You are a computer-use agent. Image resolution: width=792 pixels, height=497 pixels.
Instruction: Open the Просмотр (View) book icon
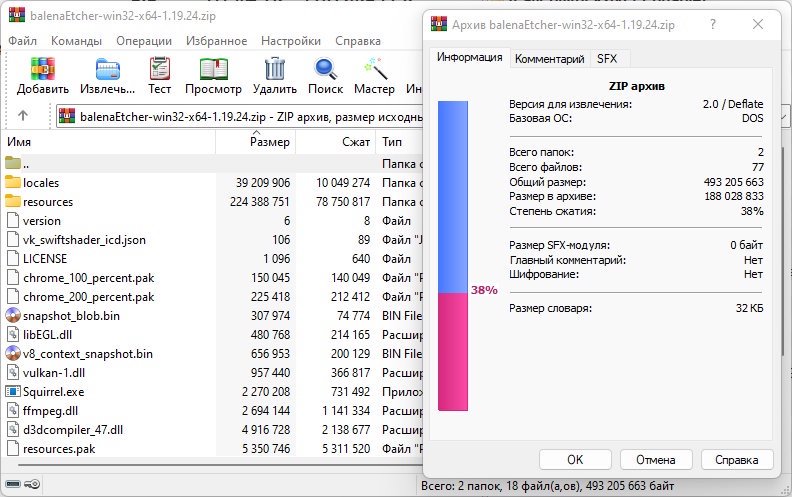point(213,69)
